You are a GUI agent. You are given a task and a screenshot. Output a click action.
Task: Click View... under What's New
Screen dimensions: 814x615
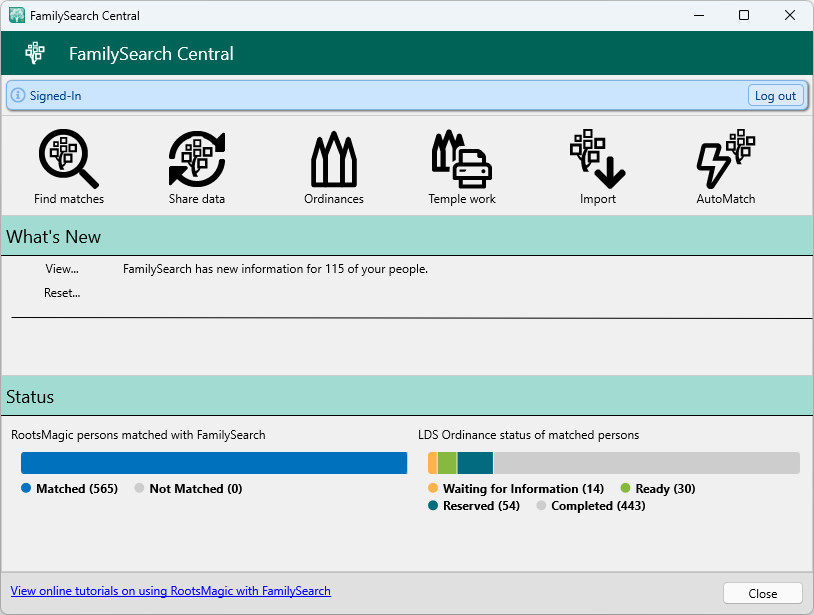62,269
